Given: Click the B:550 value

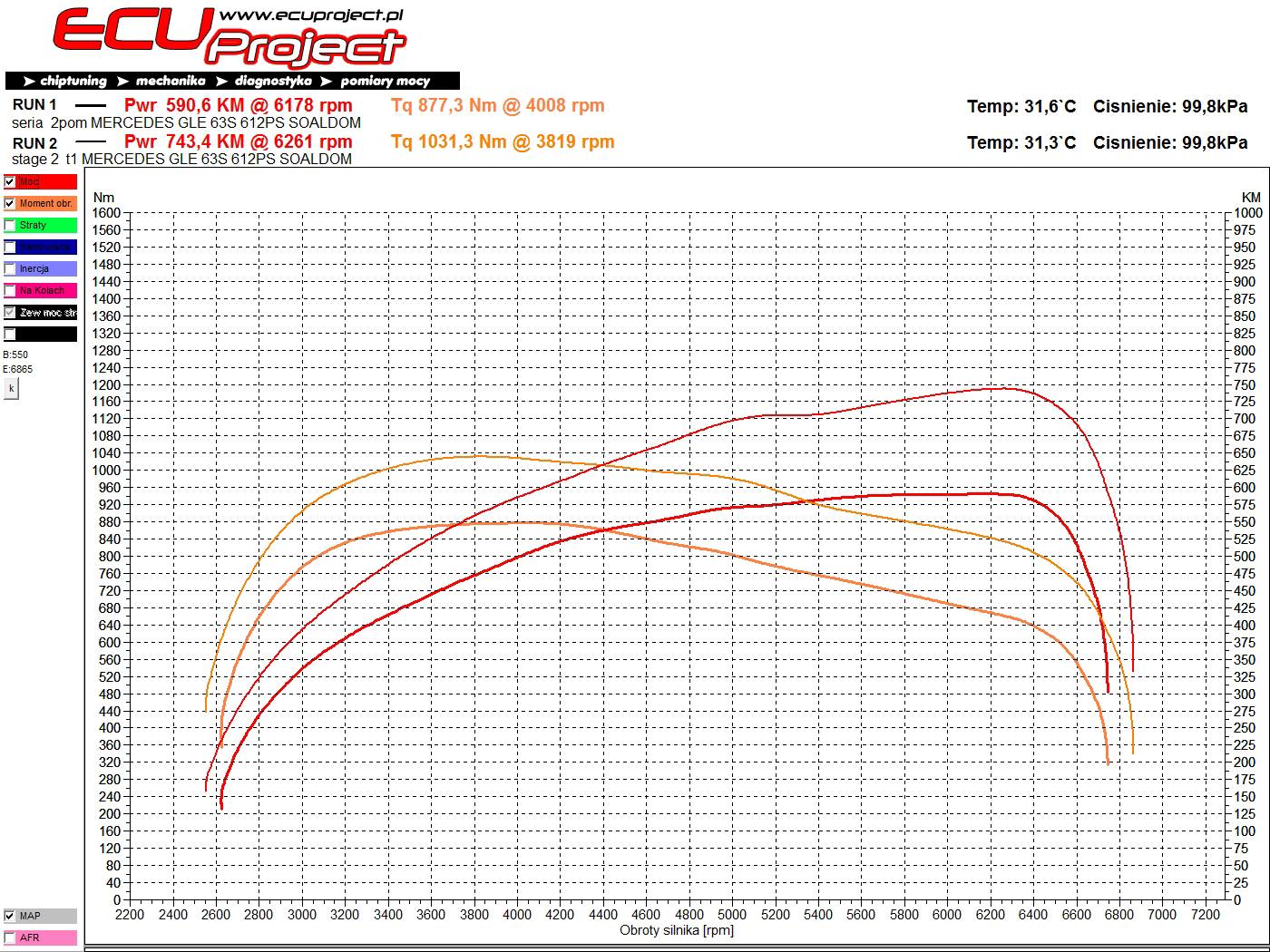Looking at the screenshot, I should click(15, 355).
